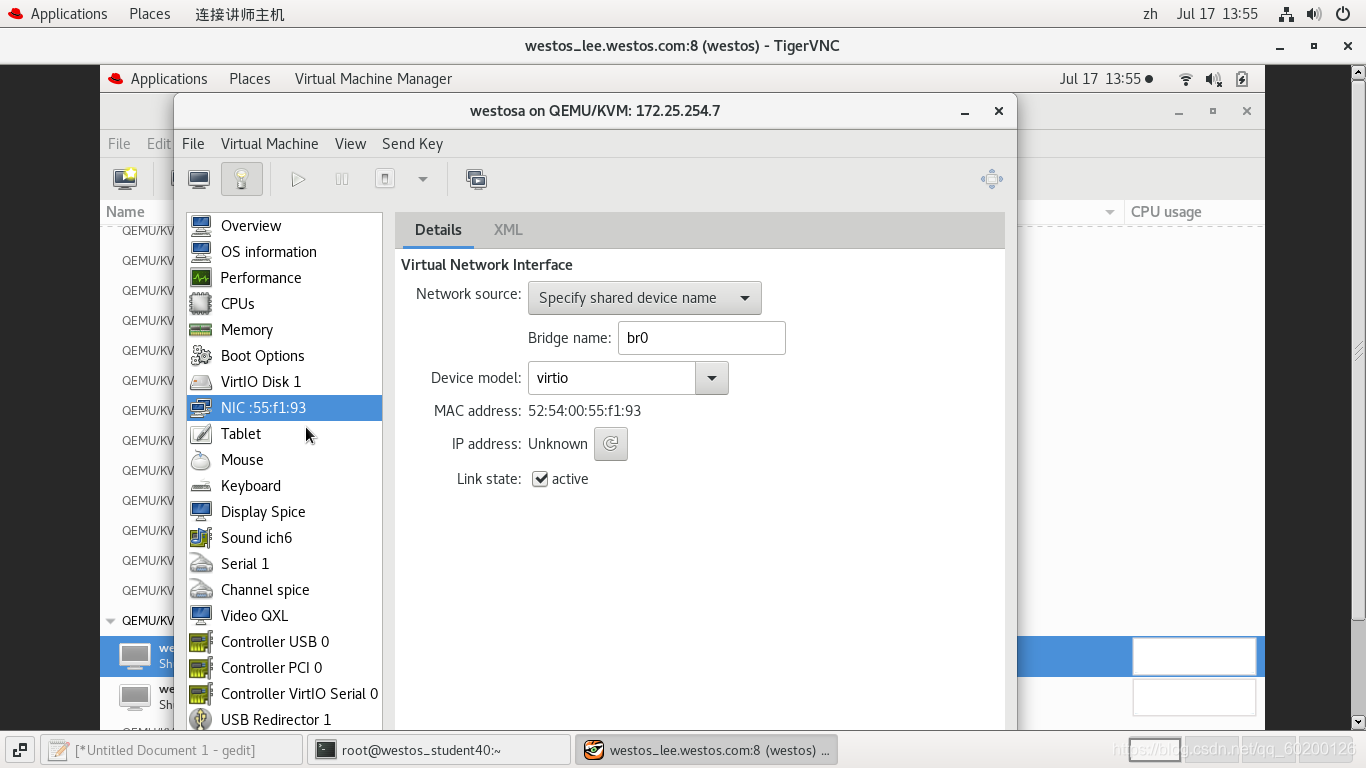Select VirtIO Disk 1
Viewport: 1366px width, 768px height.
pos(284,382)
